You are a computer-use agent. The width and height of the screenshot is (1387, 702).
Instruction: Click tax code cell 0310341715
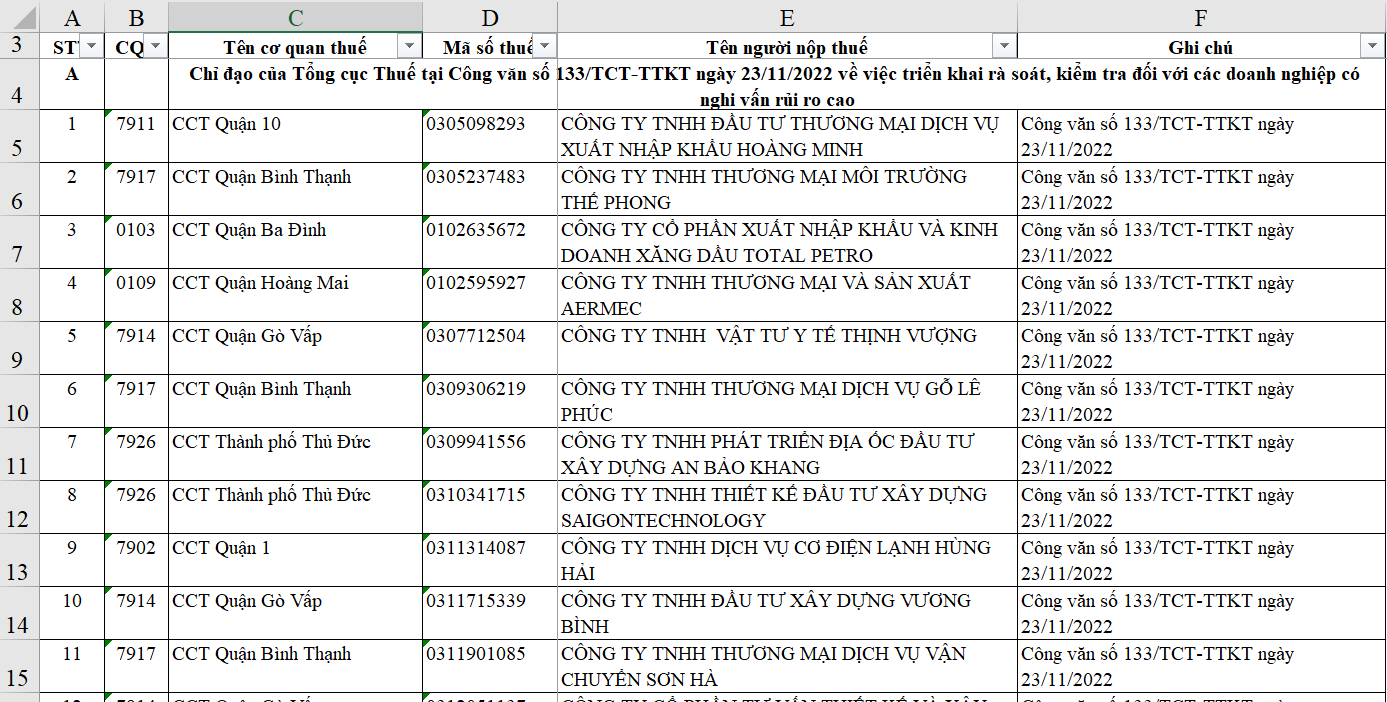[x=490, y=508]
